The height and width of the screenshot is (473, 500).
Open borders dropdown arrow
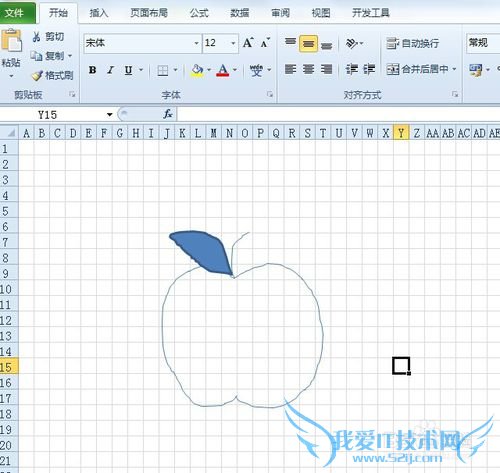pos(175,70)
